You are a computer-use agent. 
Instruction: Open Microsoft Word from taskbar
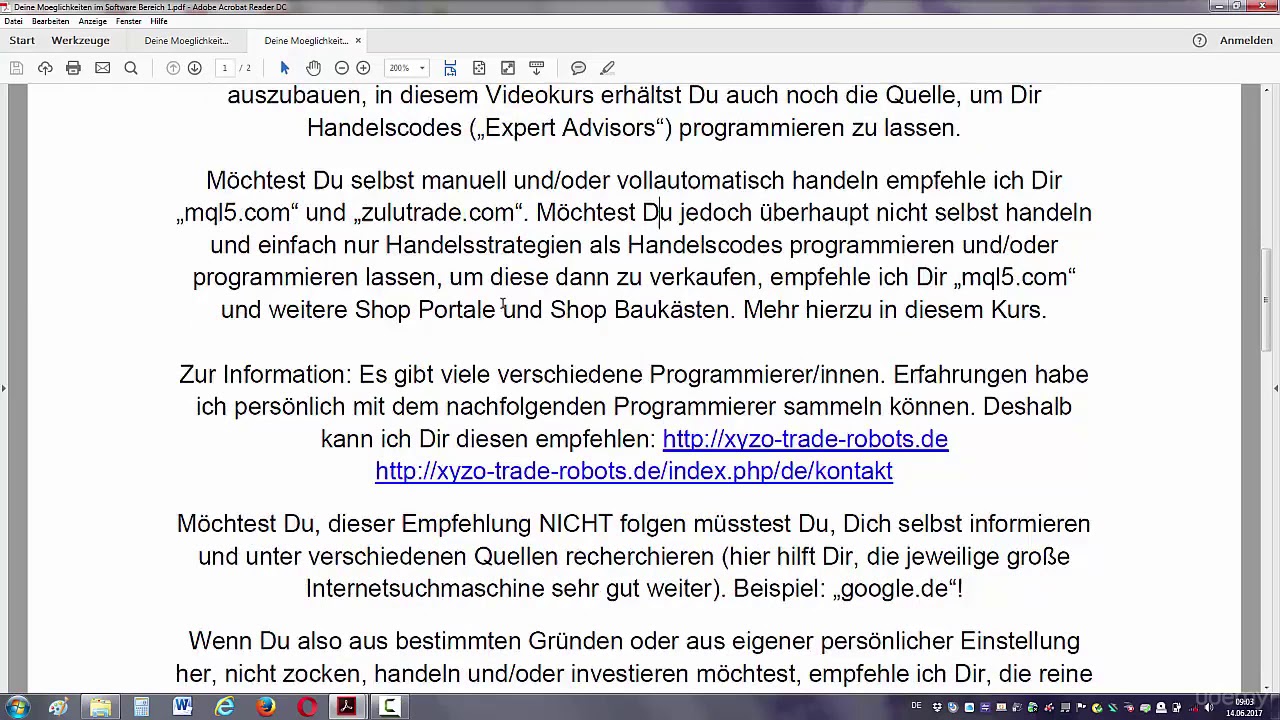pyautogui.click(x=182, y=708)
